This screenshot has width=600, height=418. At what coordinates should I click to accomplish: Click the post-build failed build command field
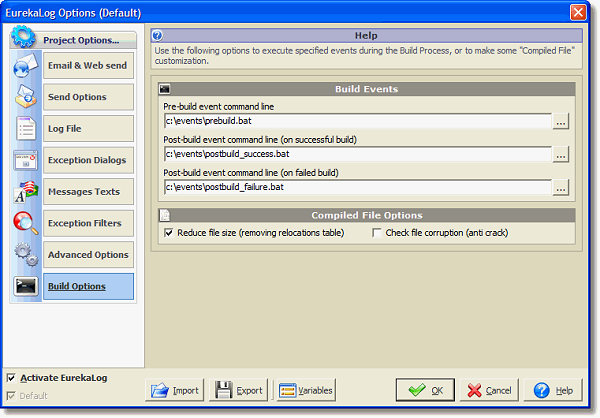click(x=358, y=187)
